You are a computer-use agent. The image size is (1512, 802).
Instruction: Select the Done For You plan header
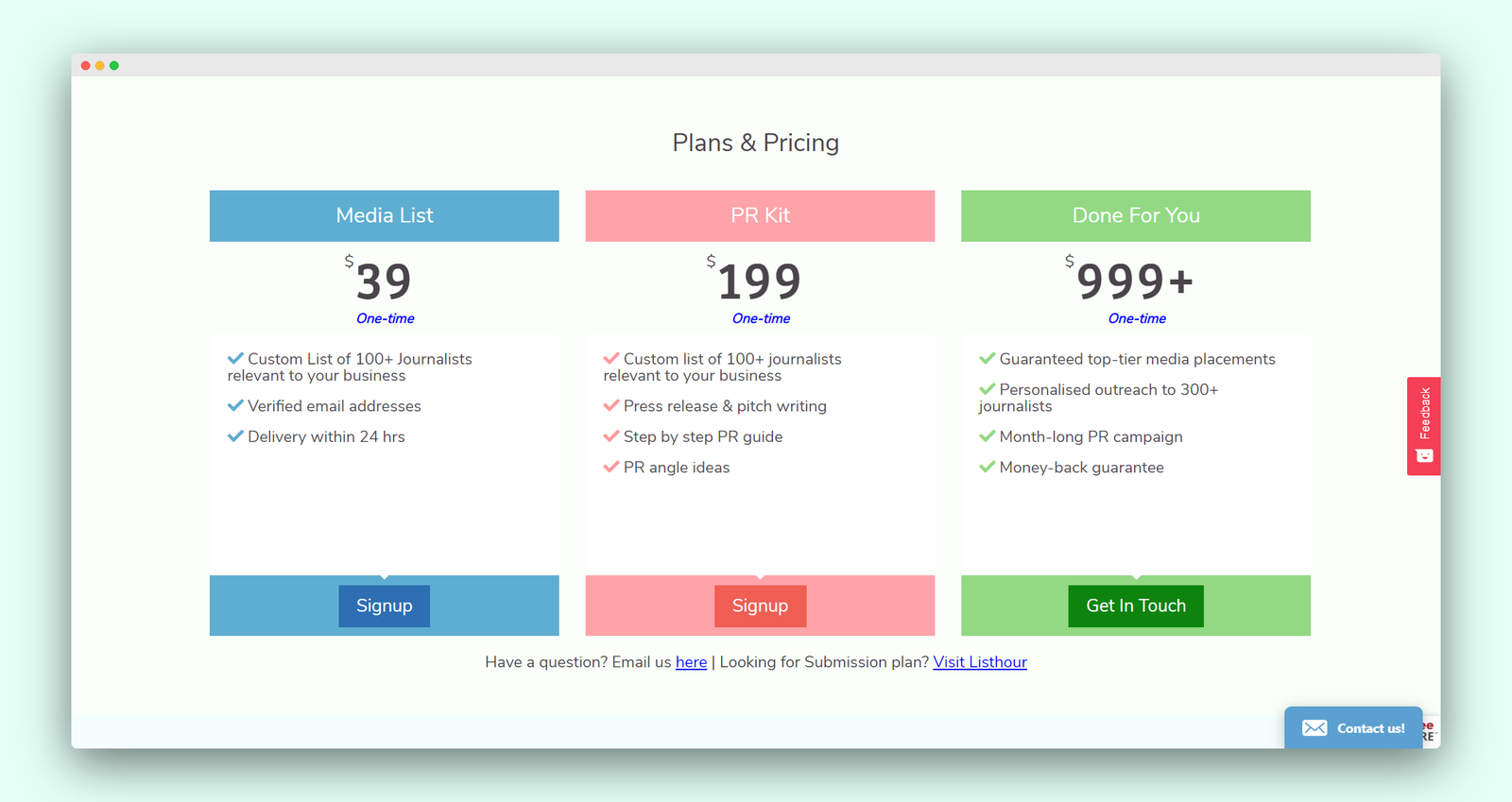point(1136,215)
